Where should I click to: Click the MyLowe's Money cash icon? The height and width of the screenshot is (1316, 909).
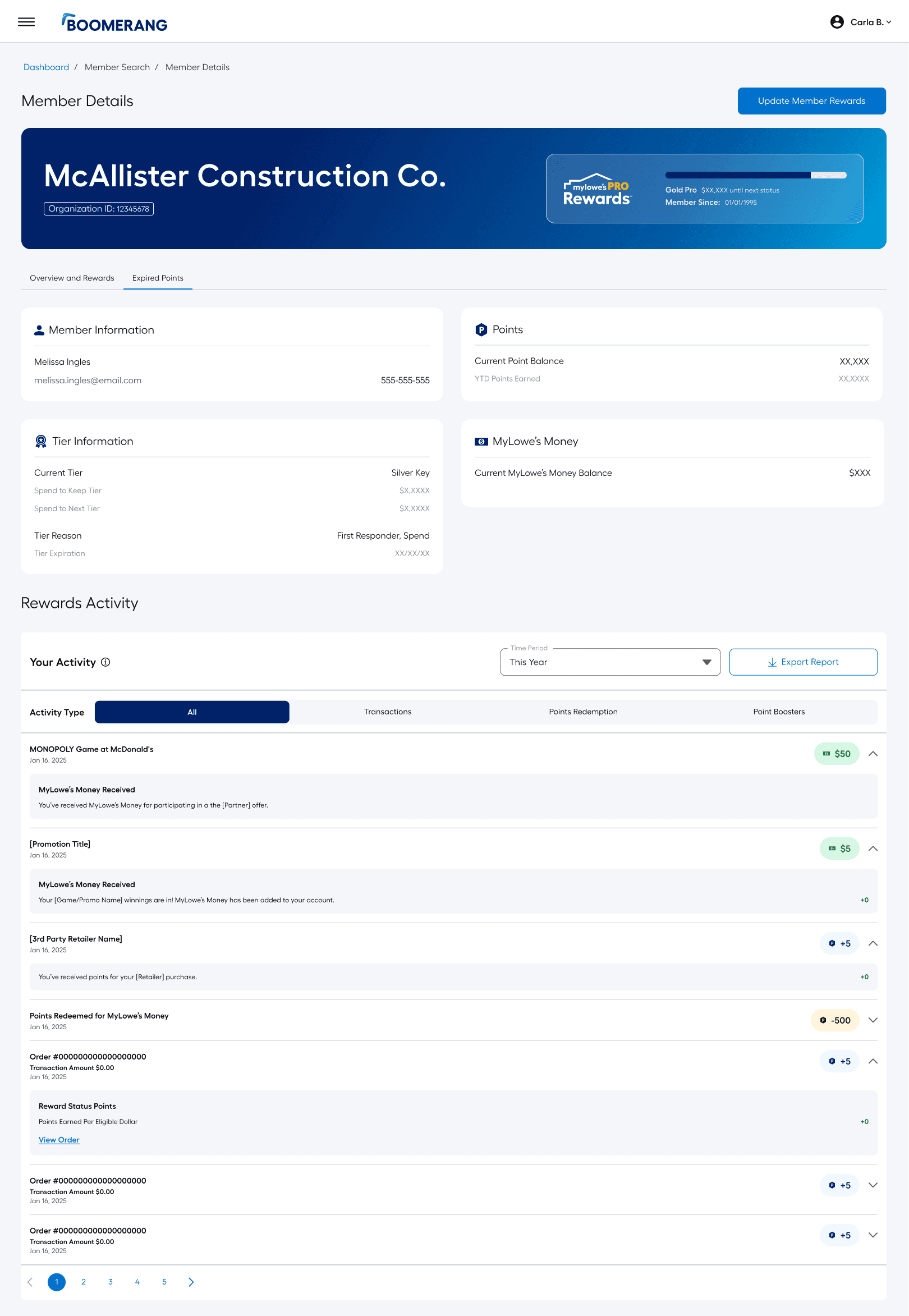[481, 442]
